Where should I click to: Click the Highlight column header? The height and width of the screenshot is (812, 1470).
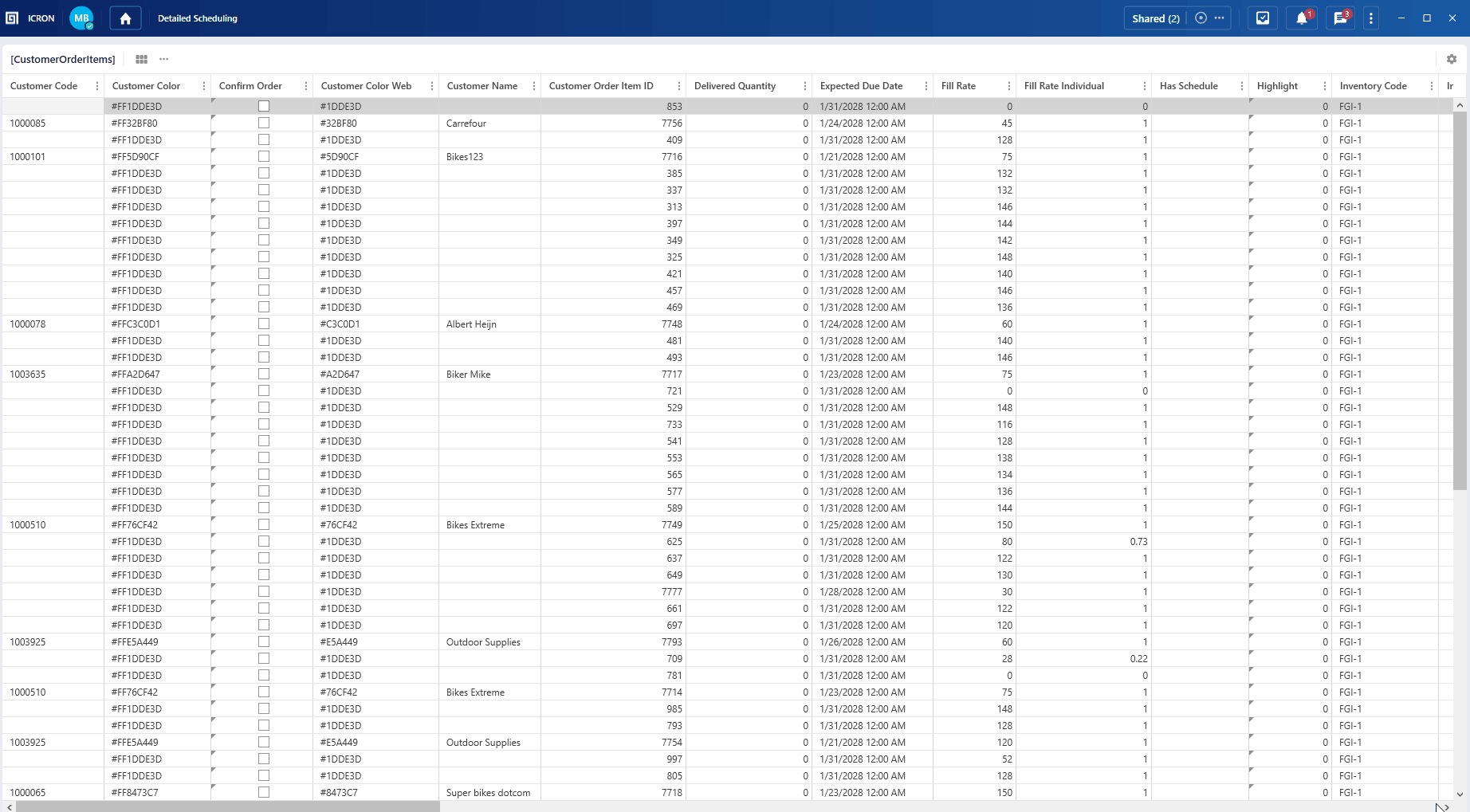pyautogui.click(x=1277, y=86)
